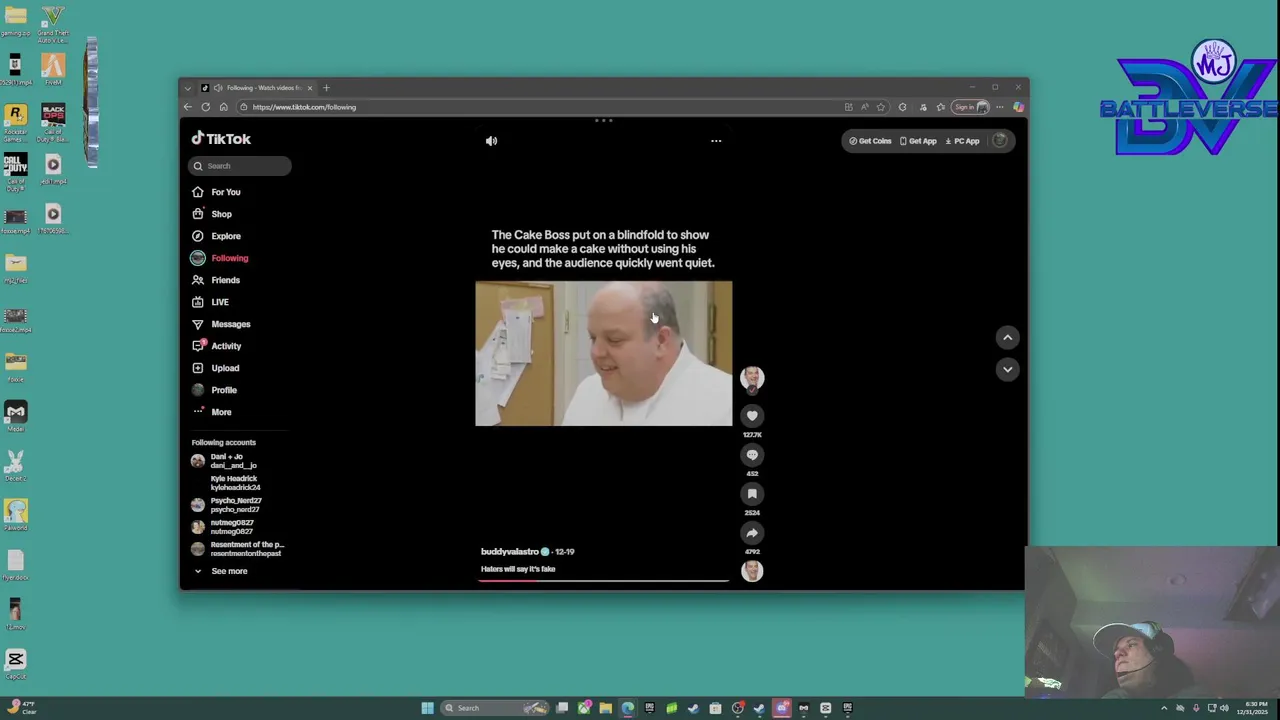This screenshot has width=1280, height=720.
Task: Go to the next video
Action: point(1007,370)
